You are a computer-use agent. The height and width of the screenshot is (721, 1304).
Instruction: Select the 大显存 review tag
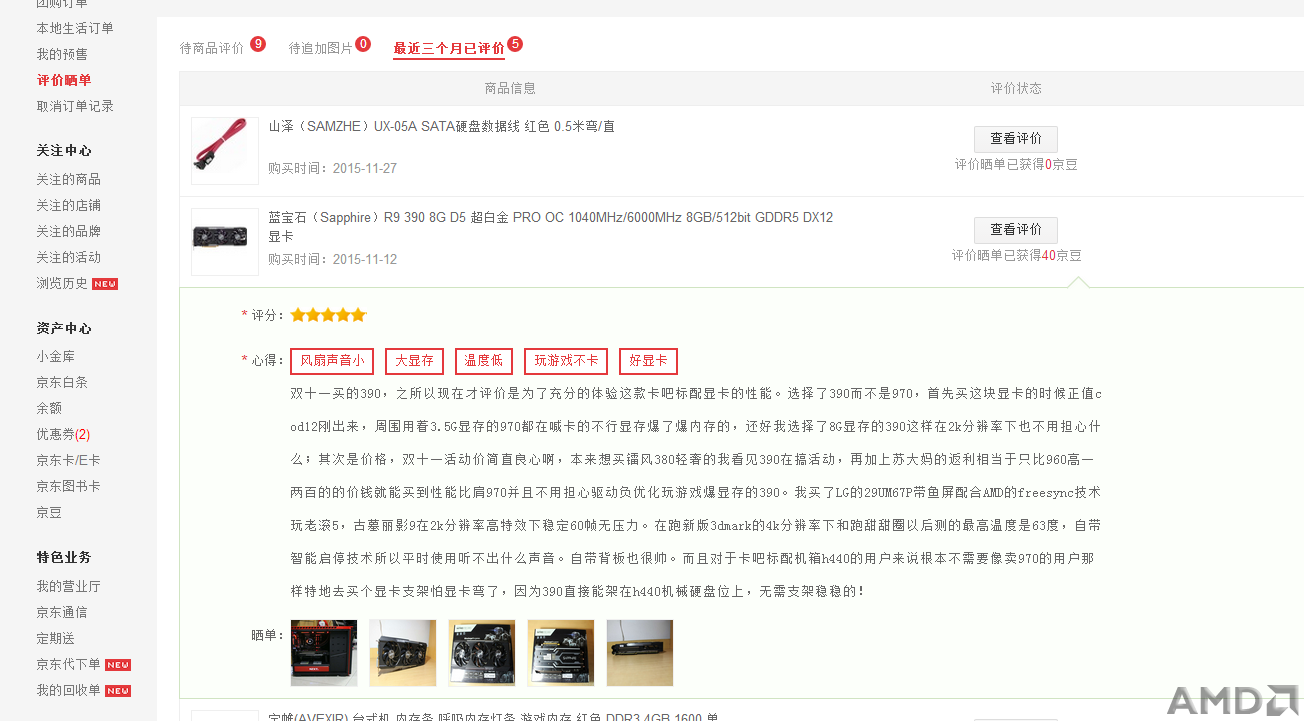point(414,361)
